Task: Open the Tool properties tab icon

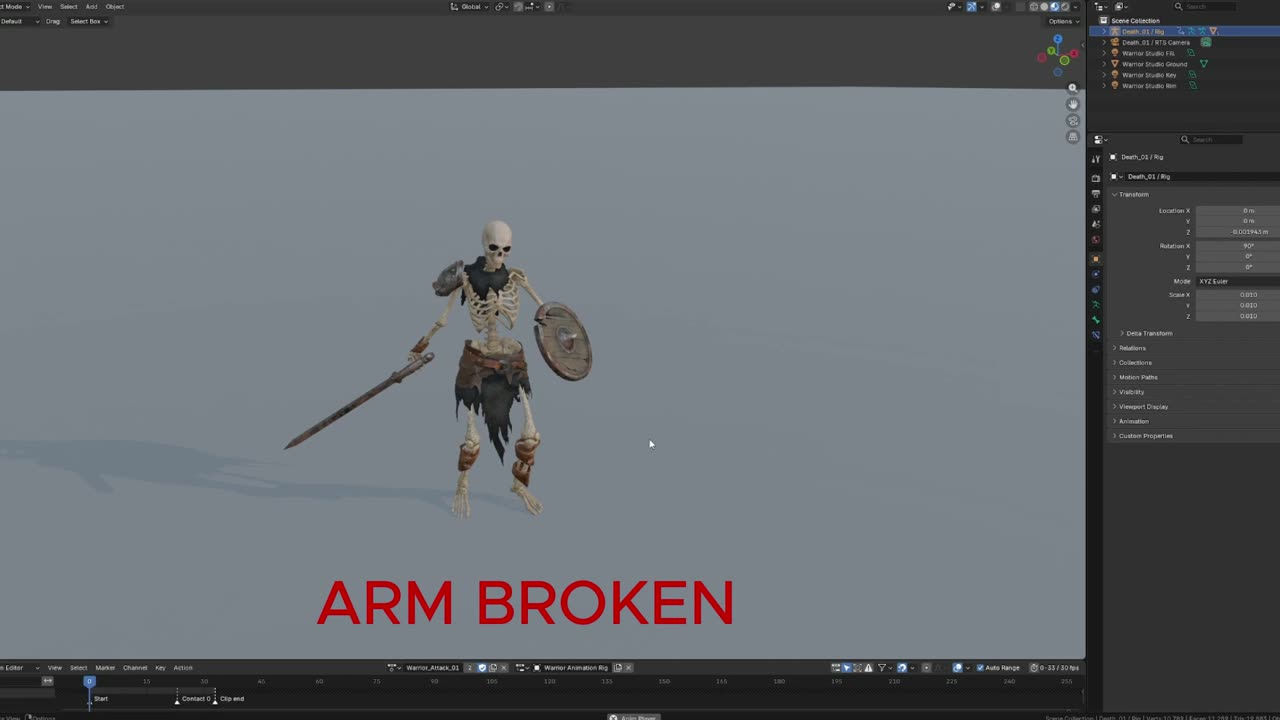Action: [x=1096, y=159]
